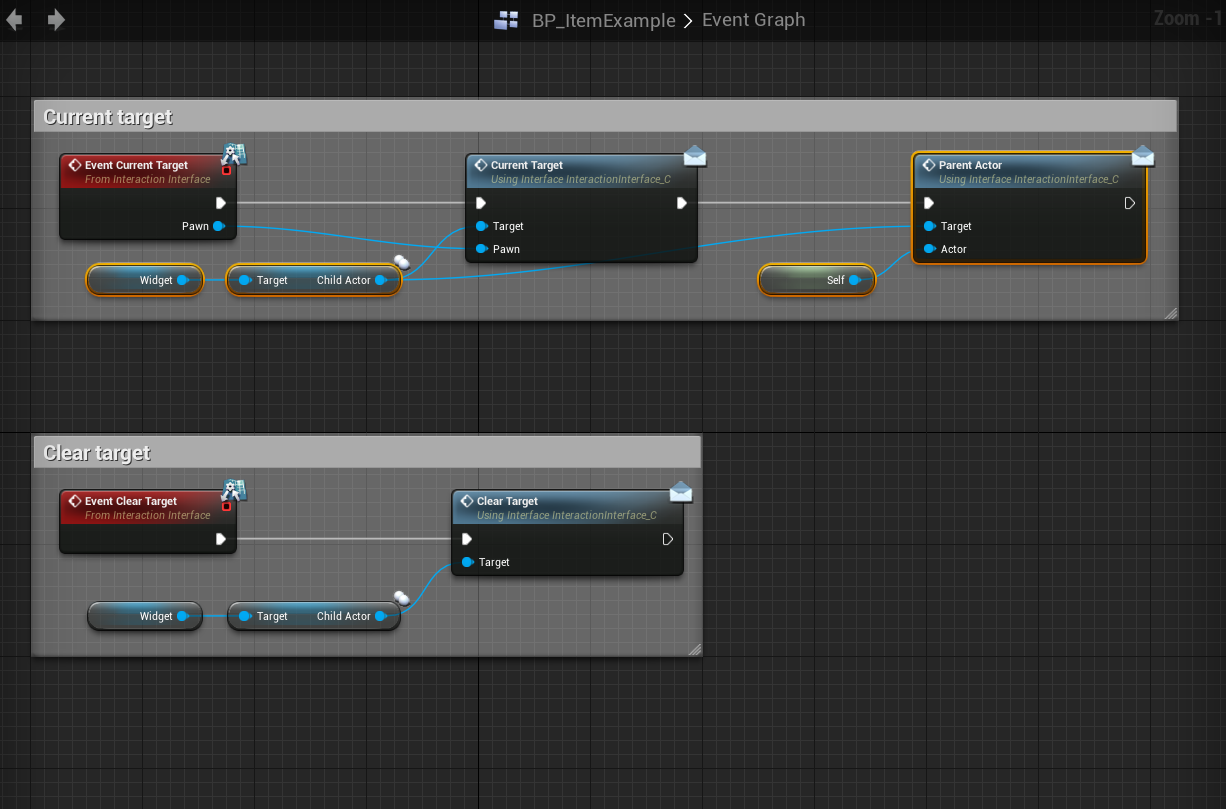This screenshot has width=1226, height=809.
Task: Click the forward navigation arrow
Action: click(56, 20)
